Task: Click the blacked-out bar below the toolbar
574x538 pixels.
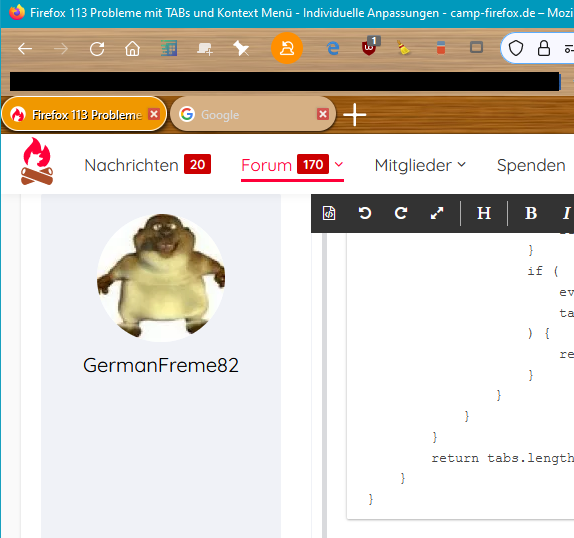Action: click(x=285, y=81)
